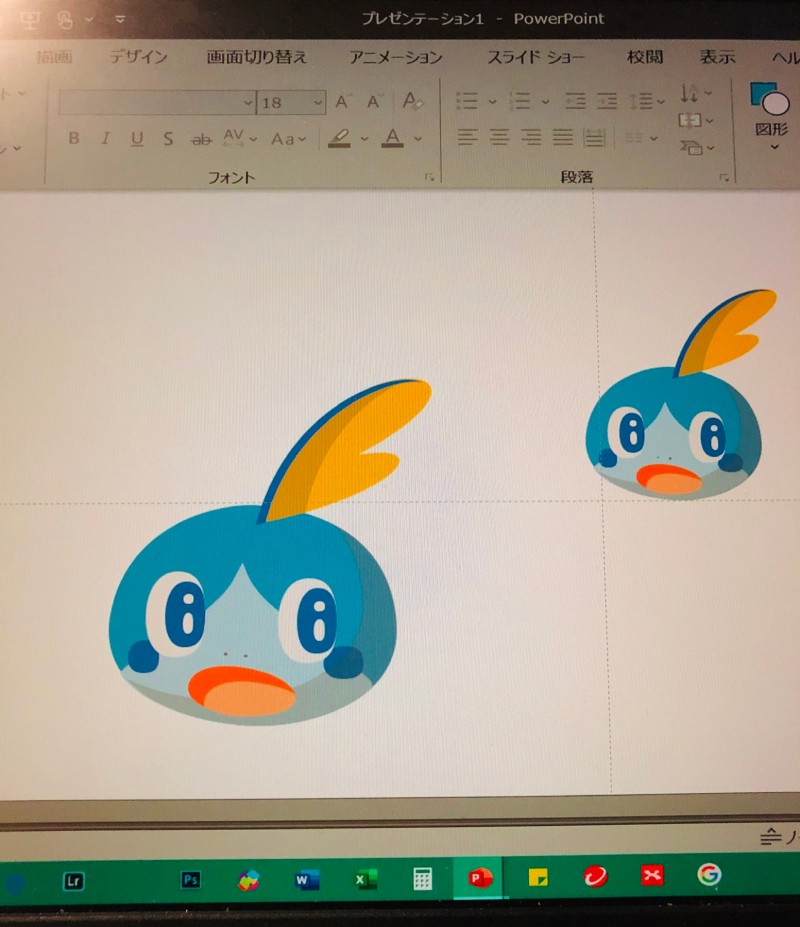Open font name dropdown arrow

248,103
